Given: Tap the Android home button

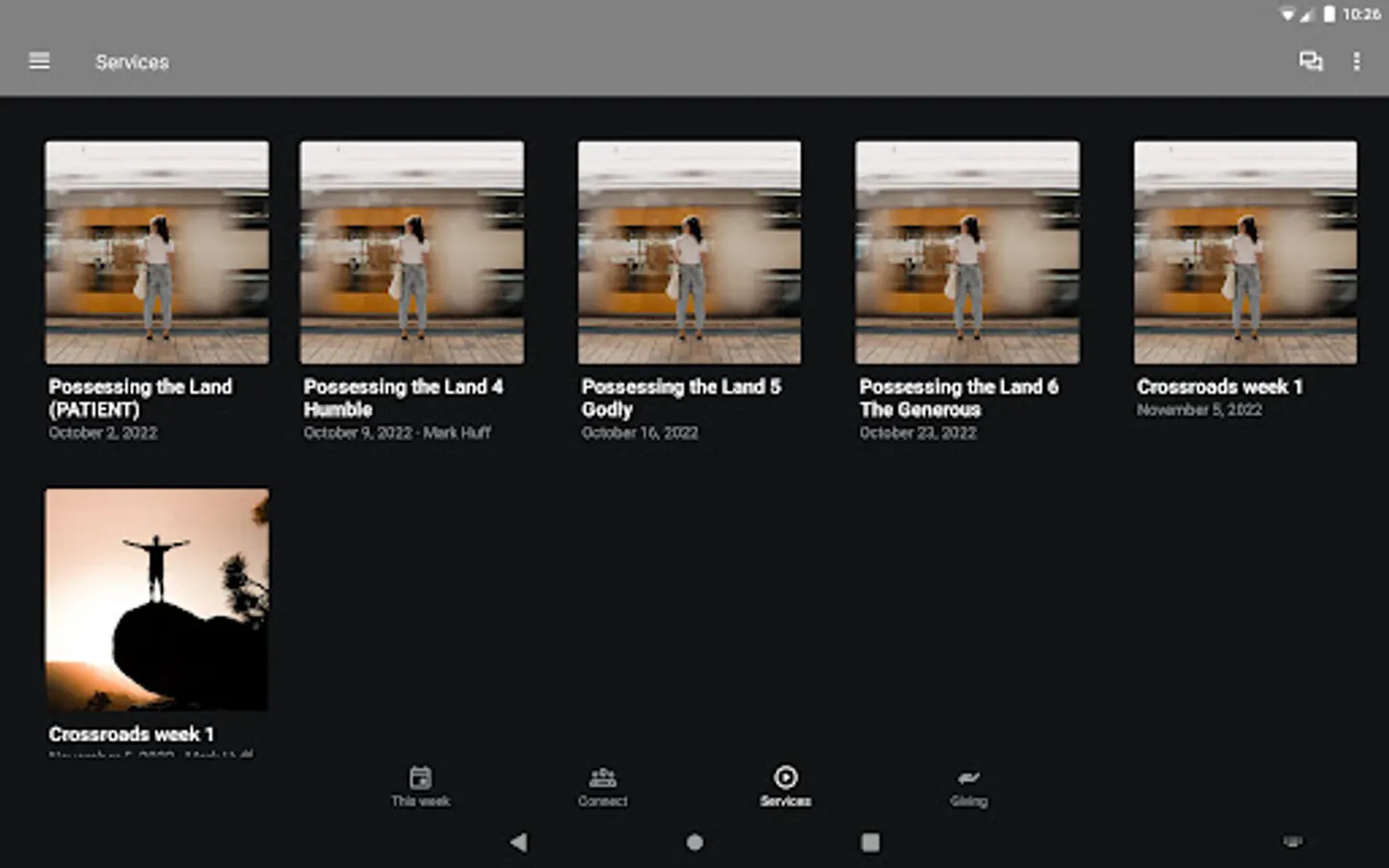Looking at the screenshot, I should click(694, 842).
